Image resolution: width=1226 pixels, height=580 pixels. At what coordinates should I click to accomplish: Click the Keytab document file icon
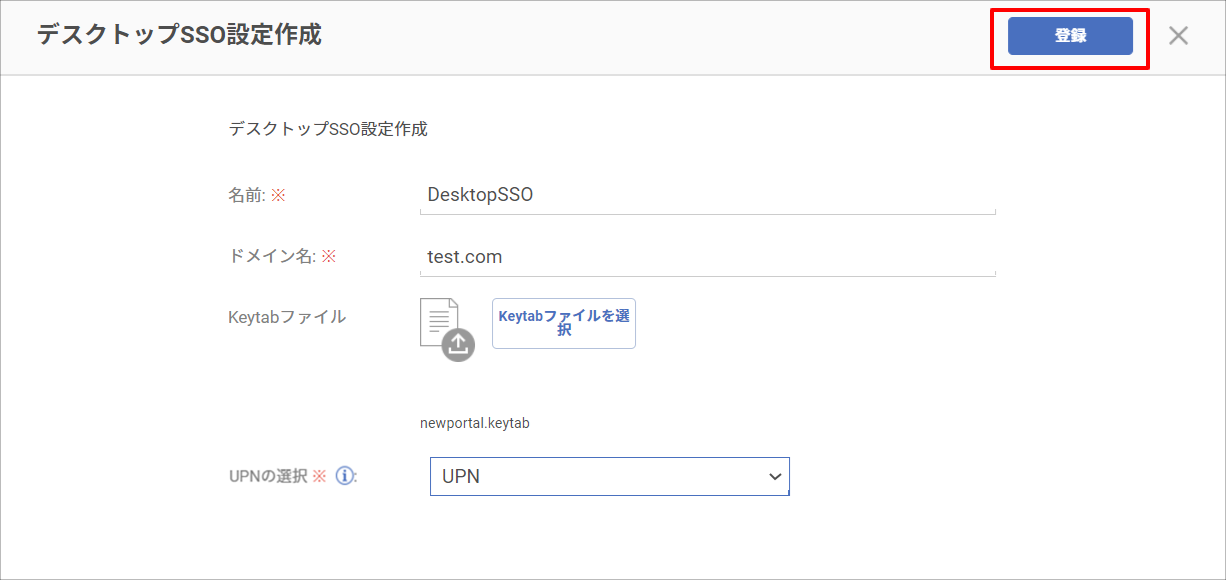coord(440,322)
